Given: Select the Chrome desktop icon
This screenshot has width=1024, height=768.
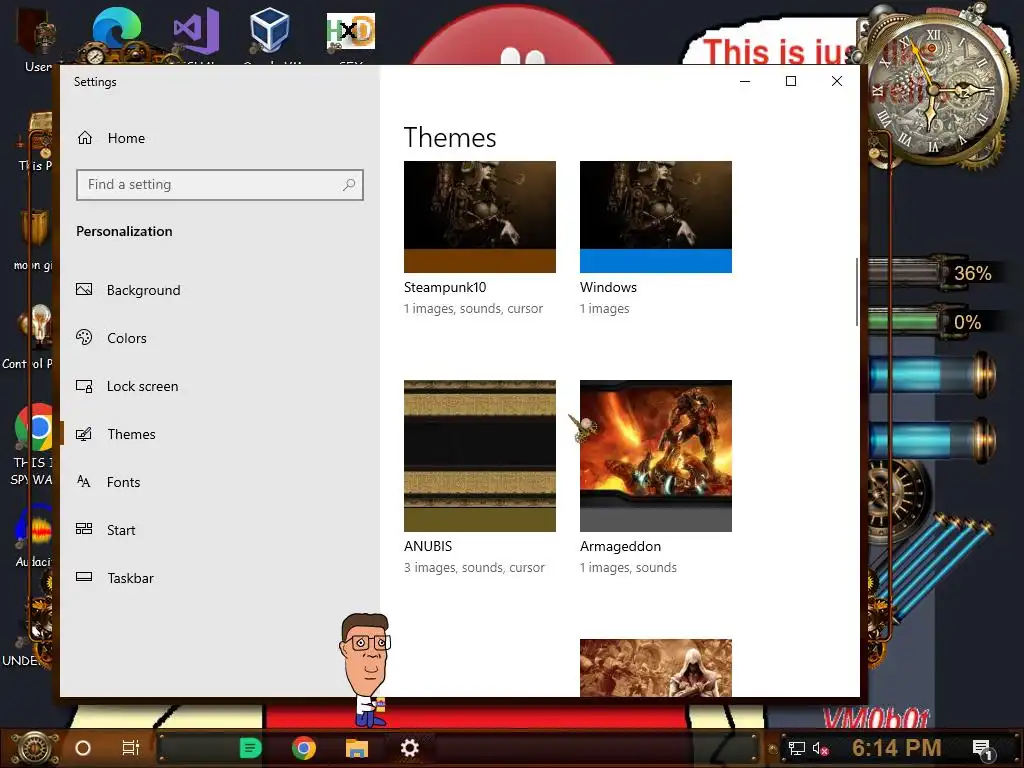Looking at the screenshot, I should click(34, 428).
